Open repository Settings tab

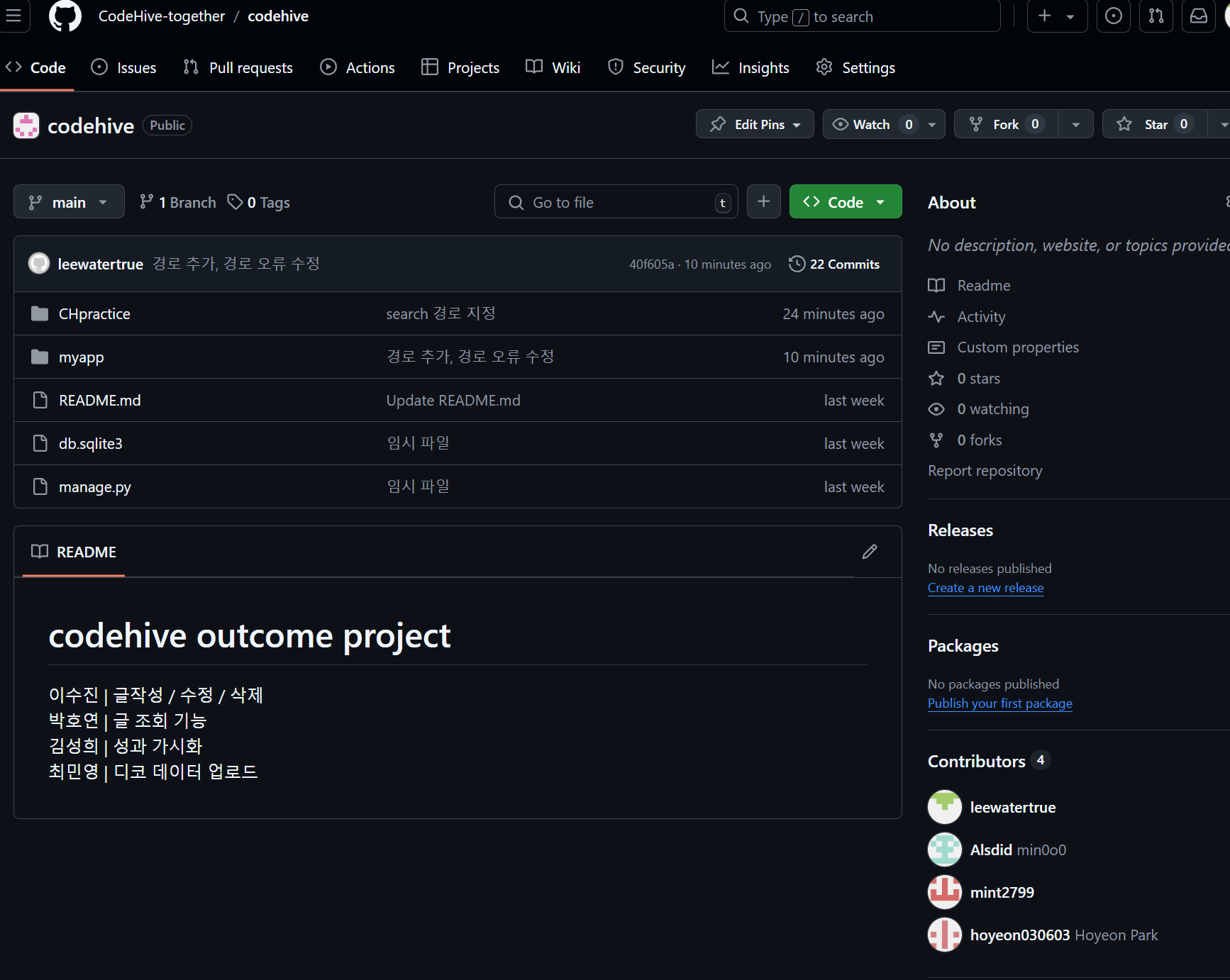pyautogui.click(x=855, y=67)
